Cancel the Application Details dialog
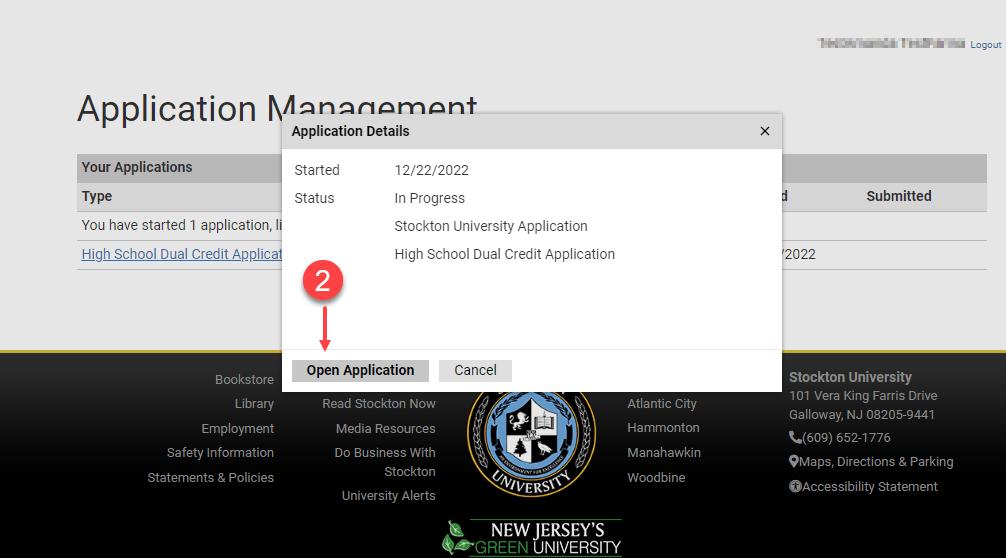The image size is (1006, 558). 475,371
